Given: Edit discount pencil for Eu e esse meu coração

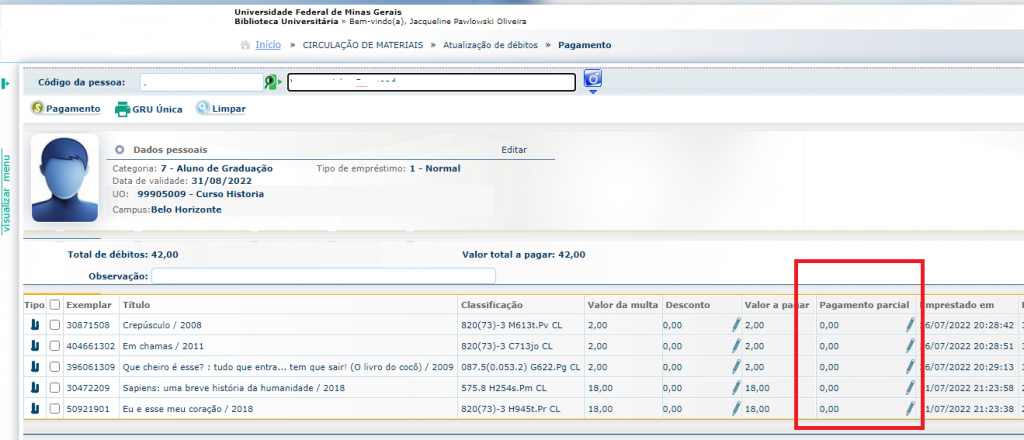Looking at the screenshot, I should [736, 409].
